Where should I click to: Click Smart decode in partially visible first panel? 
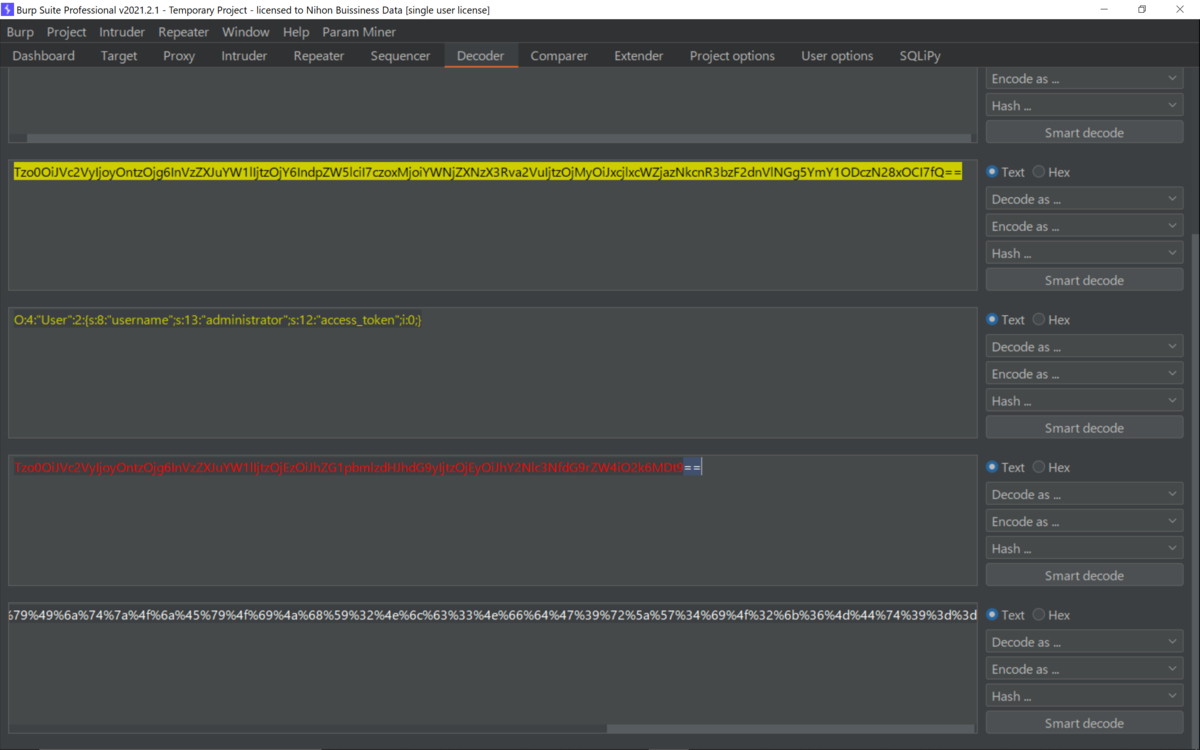(1085, 133)
